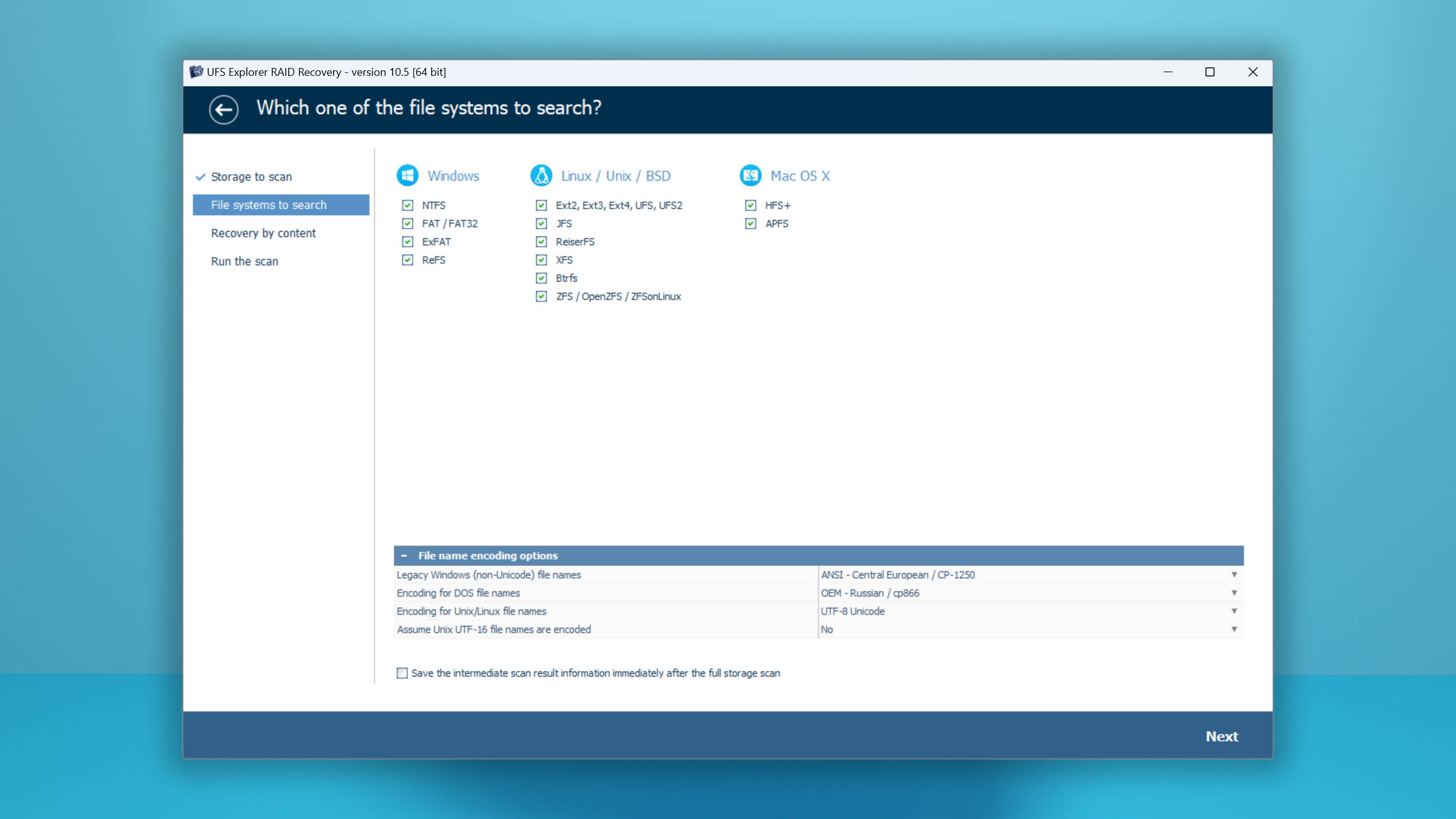Uncheck Ext2, Ext3, Ext4, UFS, UFS2 checkbox

coord(541,205)
